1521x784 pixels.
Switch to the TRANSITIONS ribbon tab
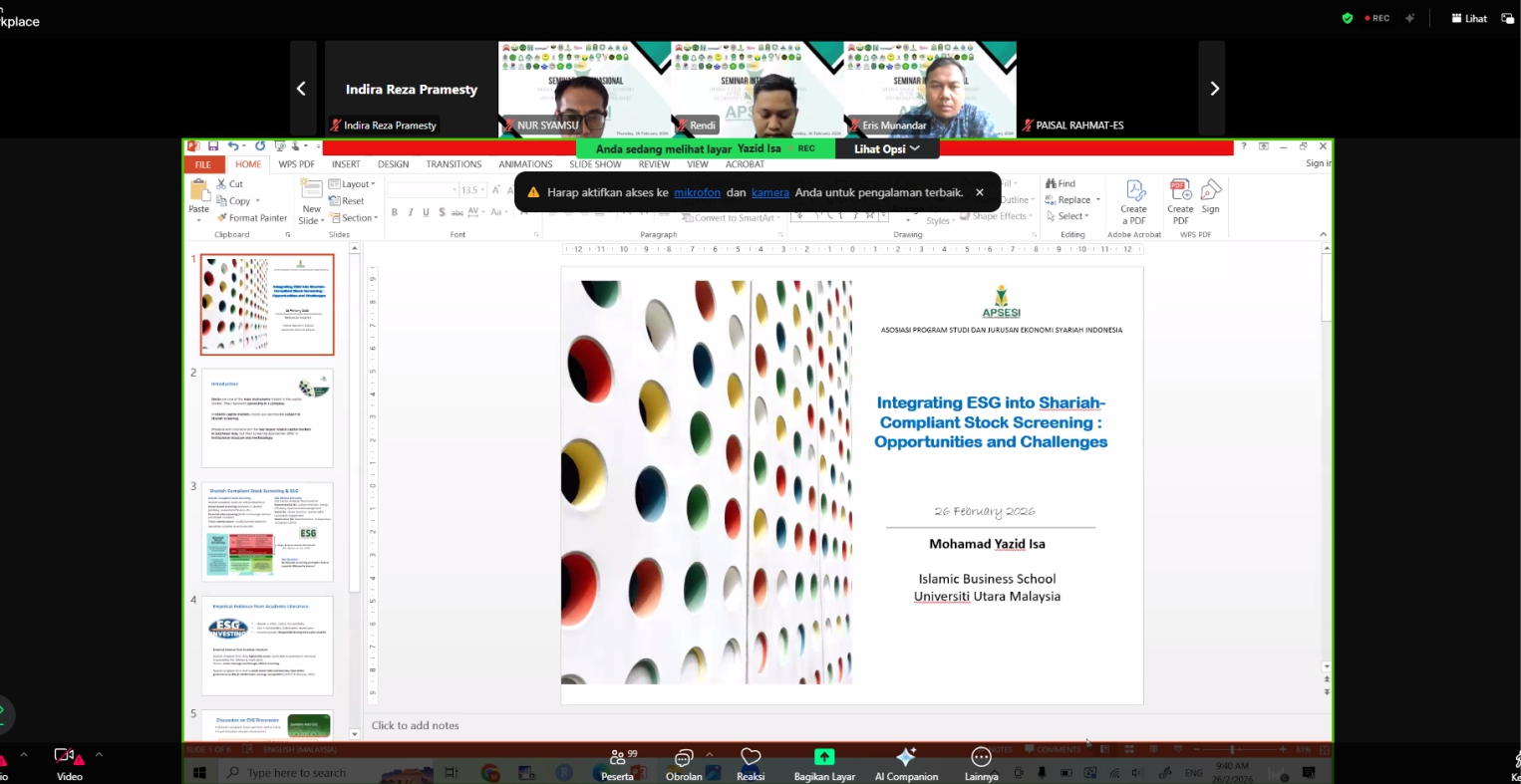454,164
